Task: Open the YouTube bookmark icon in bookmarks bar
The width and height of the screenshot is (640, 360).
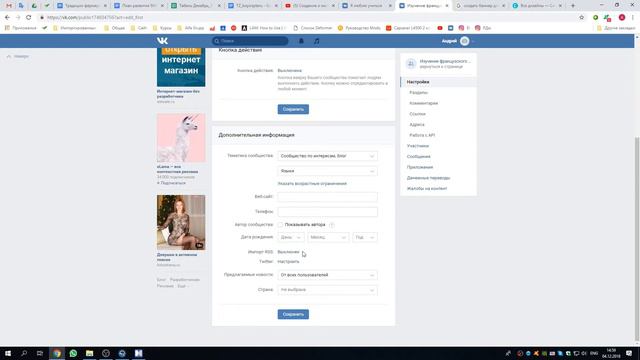Action: 440,28
